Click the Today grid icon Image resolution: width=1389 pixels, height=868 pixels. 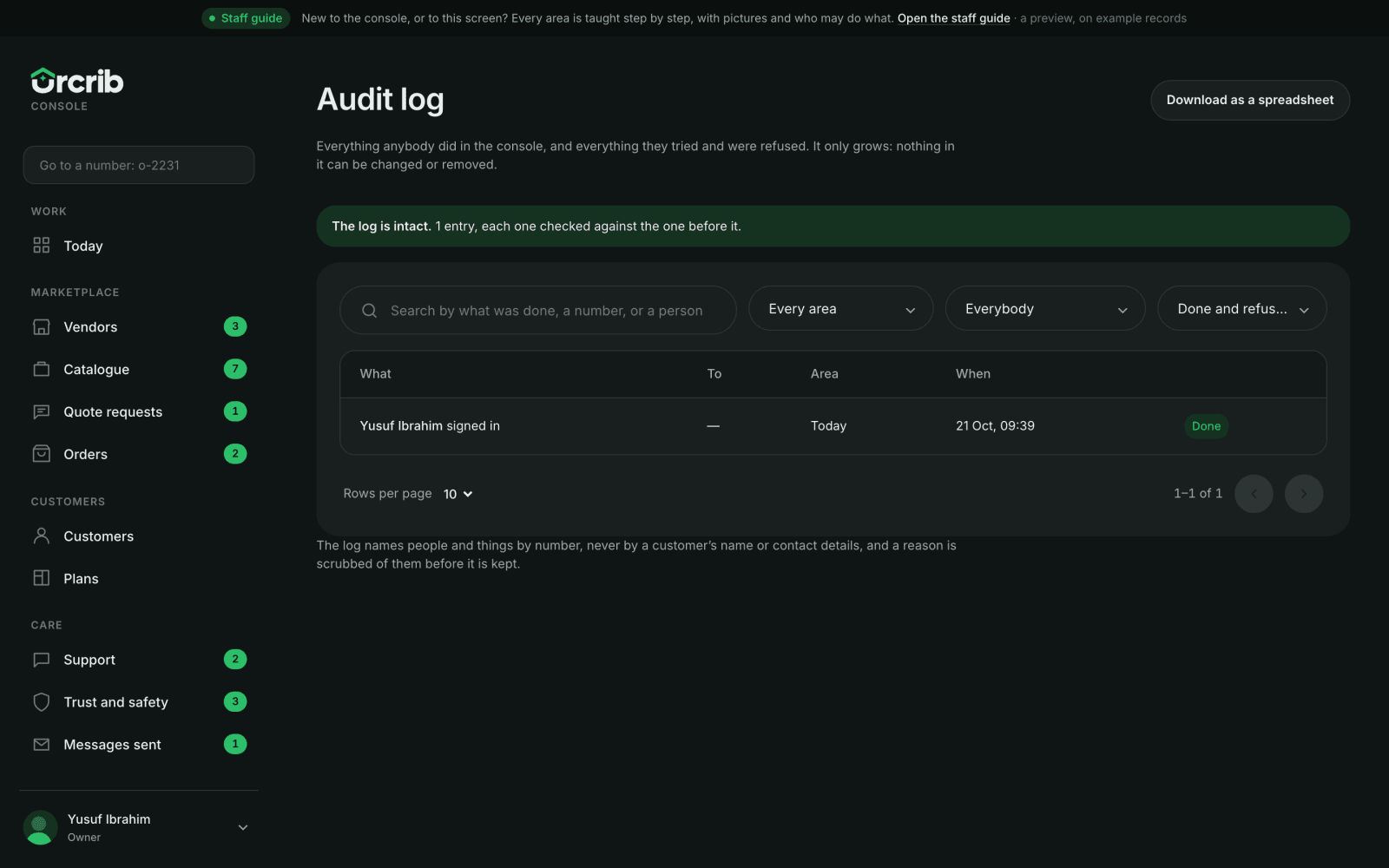(42, 246)
